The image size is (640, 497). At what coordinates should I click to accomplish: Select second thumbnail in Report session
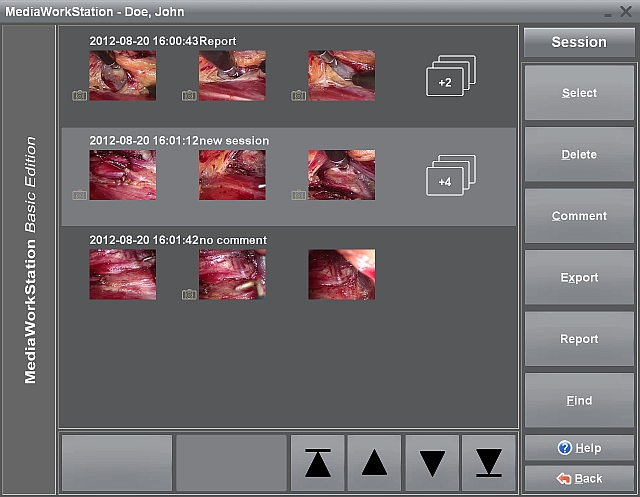(x=232, y=75)
